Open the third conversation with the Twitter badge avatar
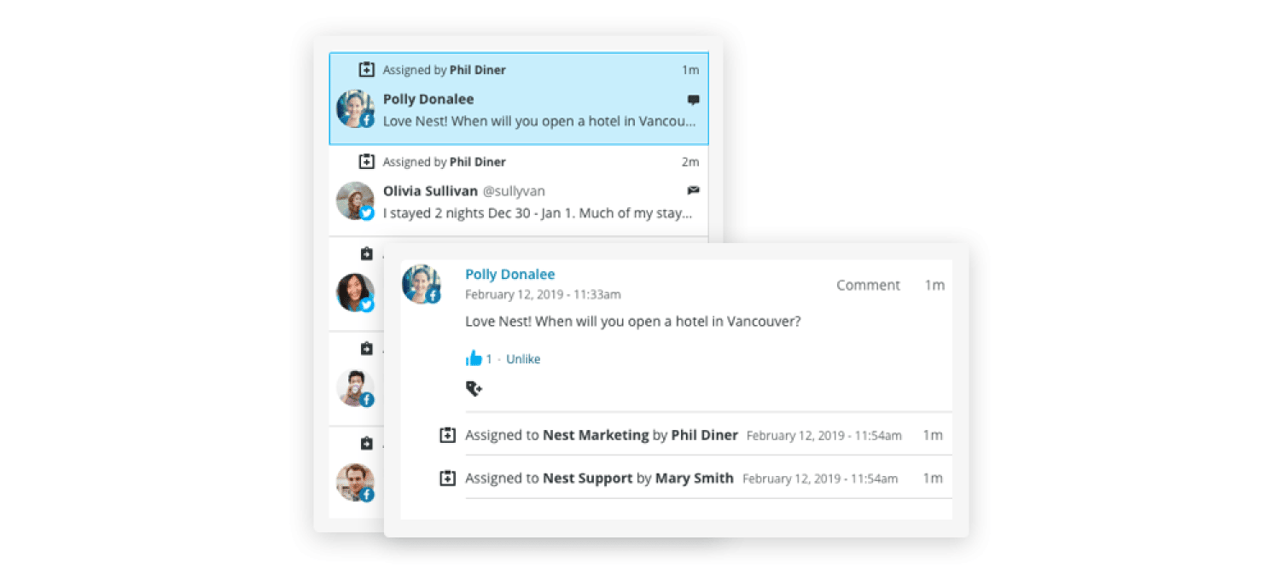The image size is (1280, 569). click(x=355, y=292)
